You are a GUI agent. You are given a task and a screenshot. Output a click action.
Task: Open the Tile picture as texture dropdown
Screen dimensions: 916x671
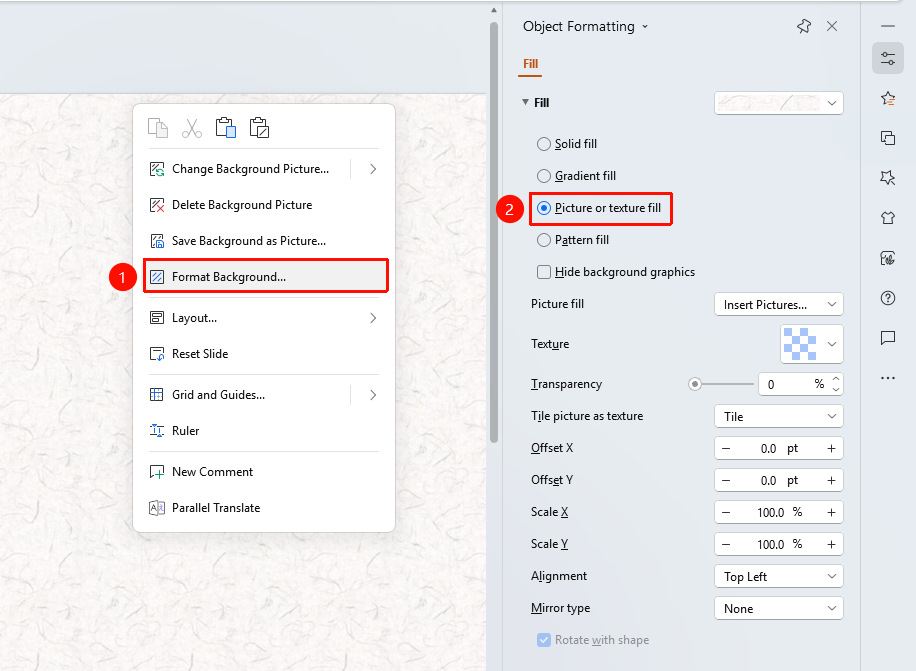(x=779, y=416)
